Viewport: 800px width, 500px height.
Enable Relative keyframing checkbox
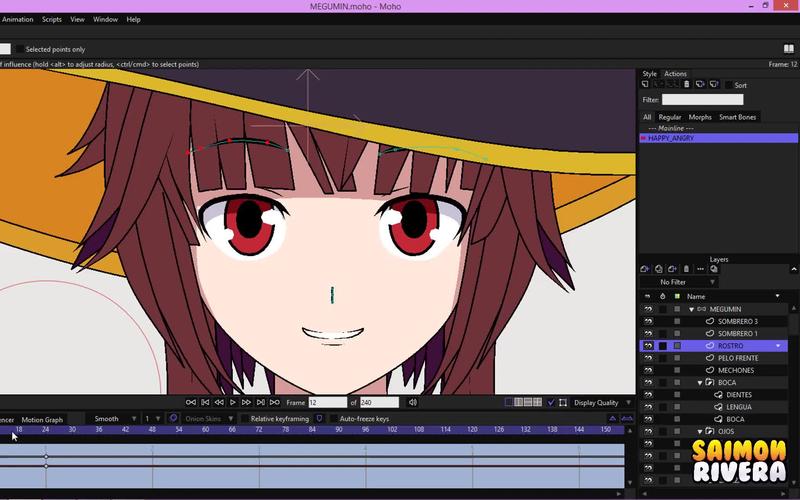click(x=245, y=419)
